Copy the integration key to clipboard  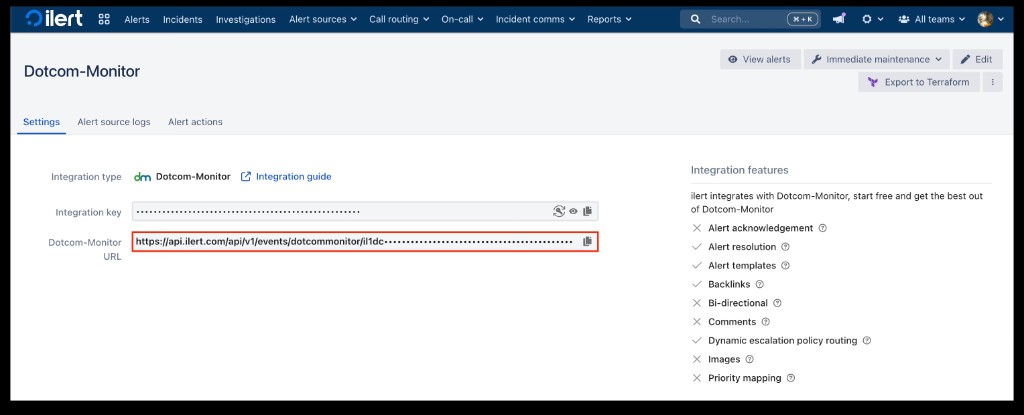click(x=588, y=211)
